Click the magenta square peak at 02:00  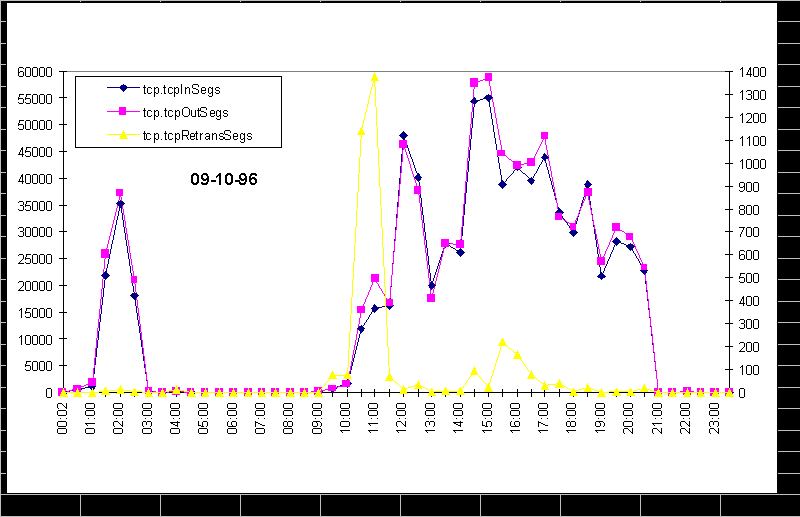[x=119, y=193]
